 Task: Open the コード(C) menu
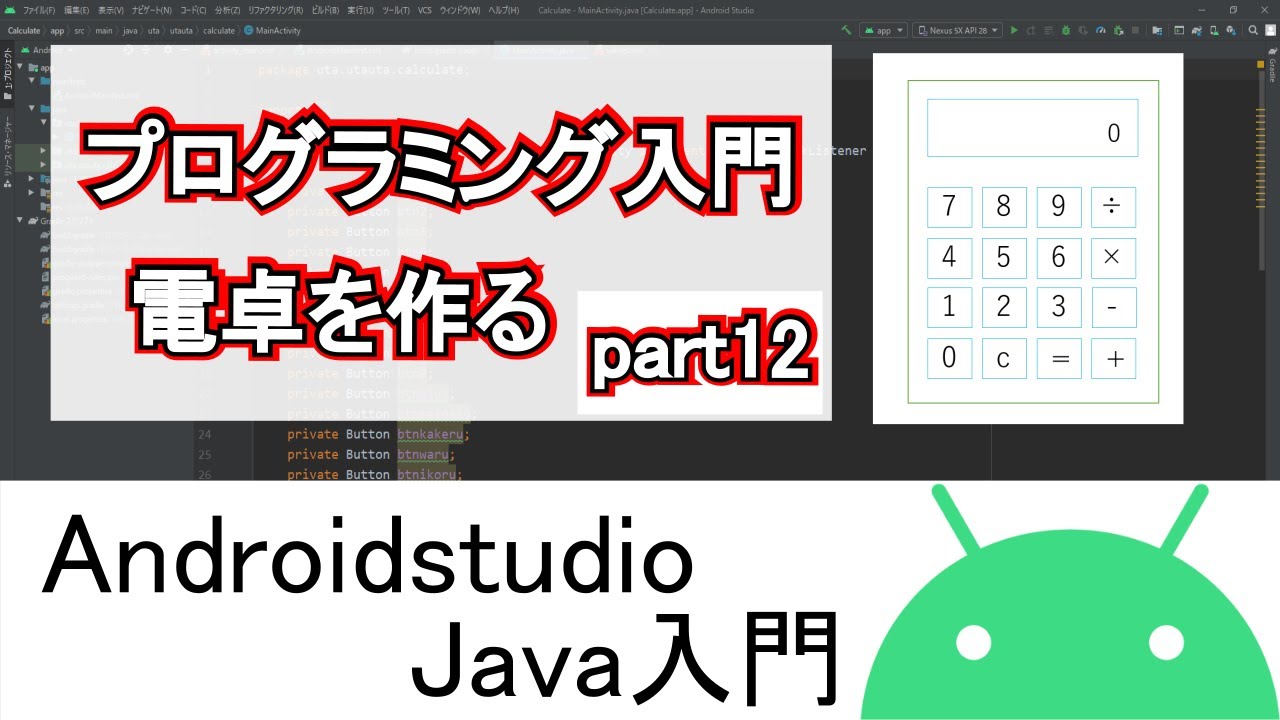tap(193, 10)
